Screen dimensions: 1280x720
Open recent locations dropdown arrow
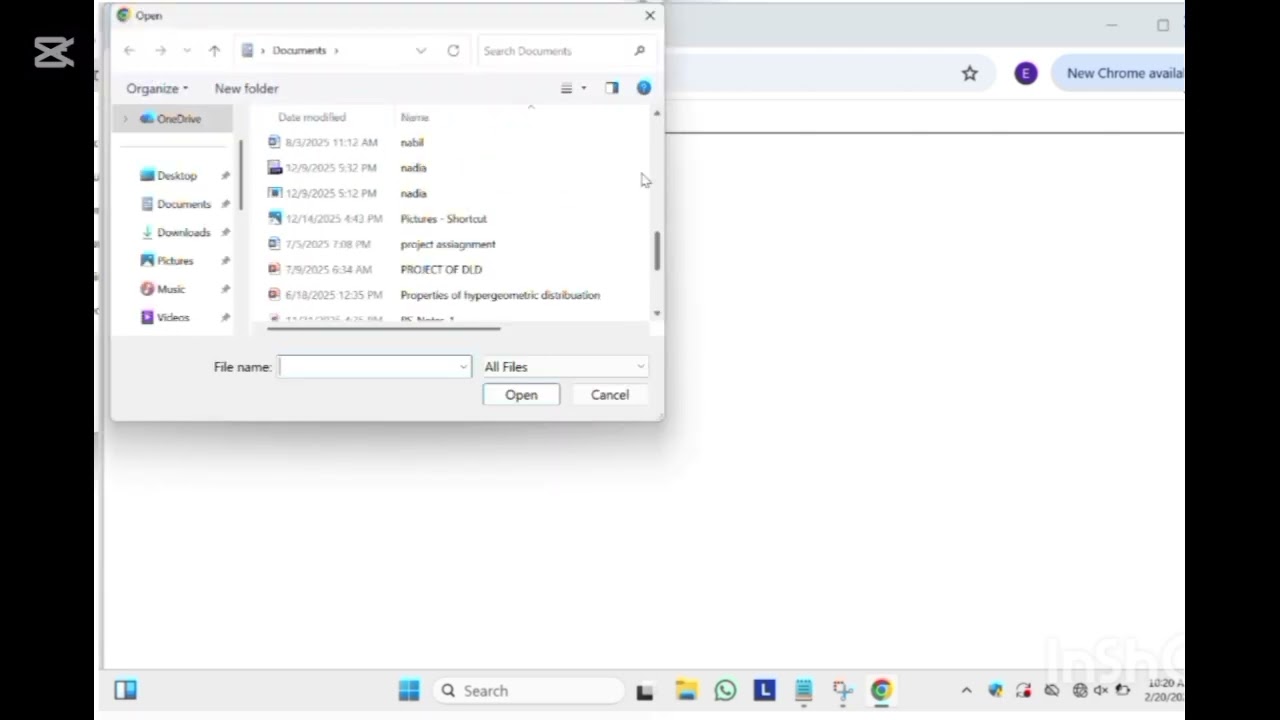(187, 51)
